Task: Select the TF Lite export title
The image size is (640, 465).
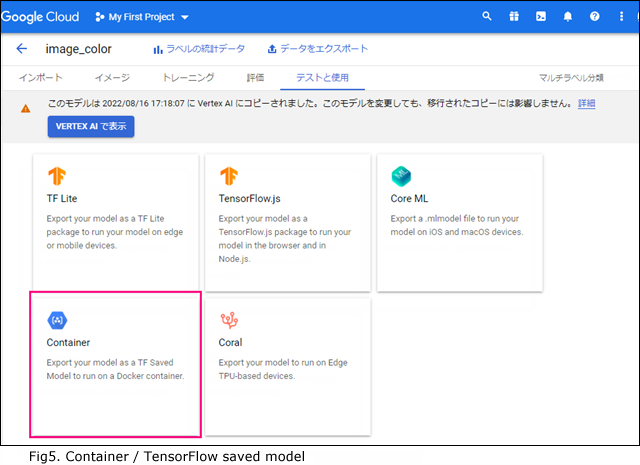Action: coord(62,198)
